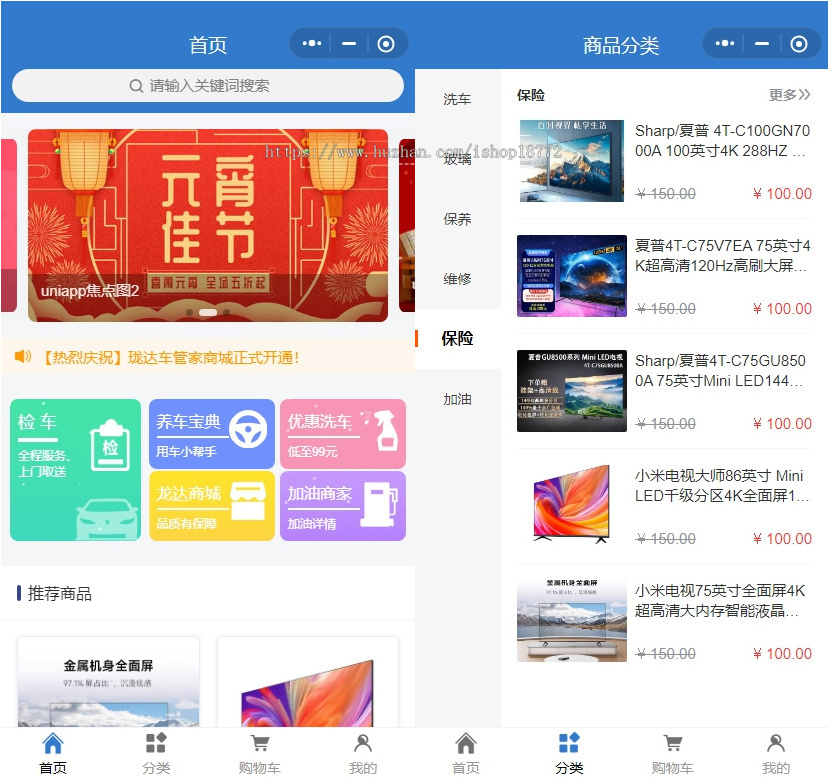Click title Sharp/夏普4T-C75GU8500A 75英寸Mini LED

click(x=721, y=371)
